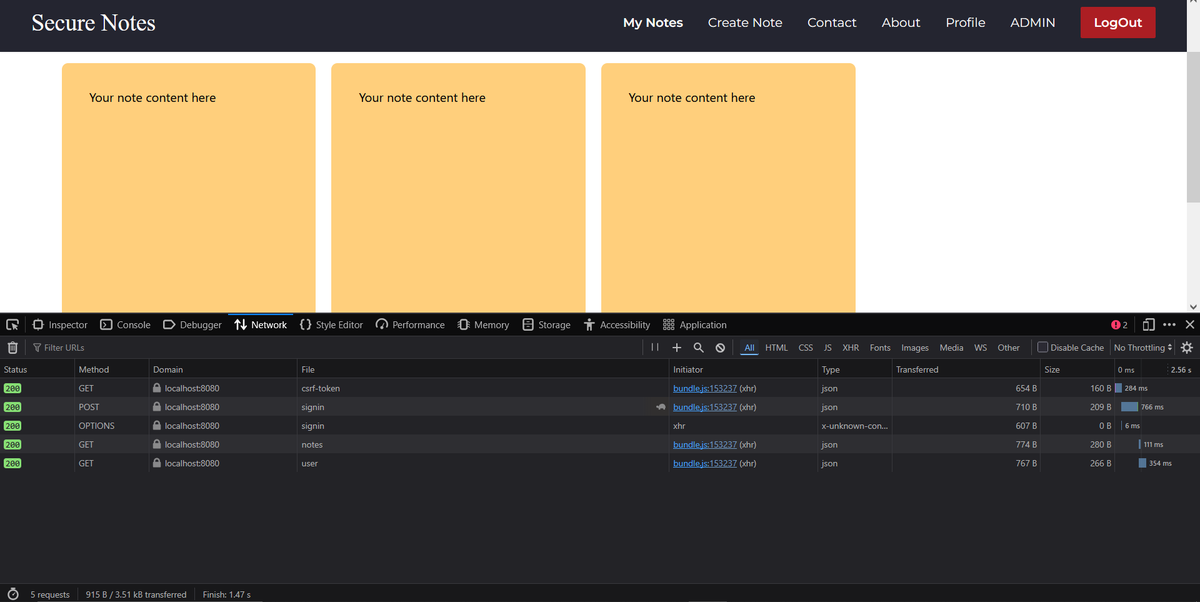Image resolution: width=1200 pixels, height=602 pixels.
Task: Select the All filter
Action: (750, 348)
